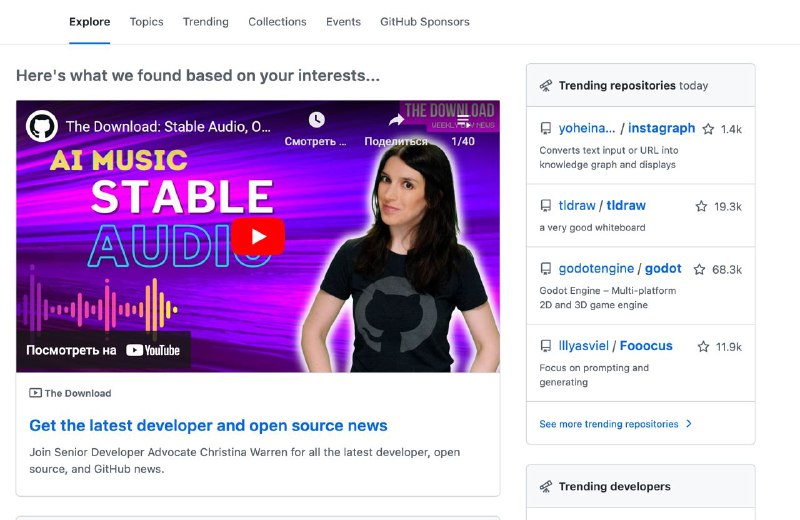Click the Share arrow icon in video
The image size is (800, 520).
[396, 120]
